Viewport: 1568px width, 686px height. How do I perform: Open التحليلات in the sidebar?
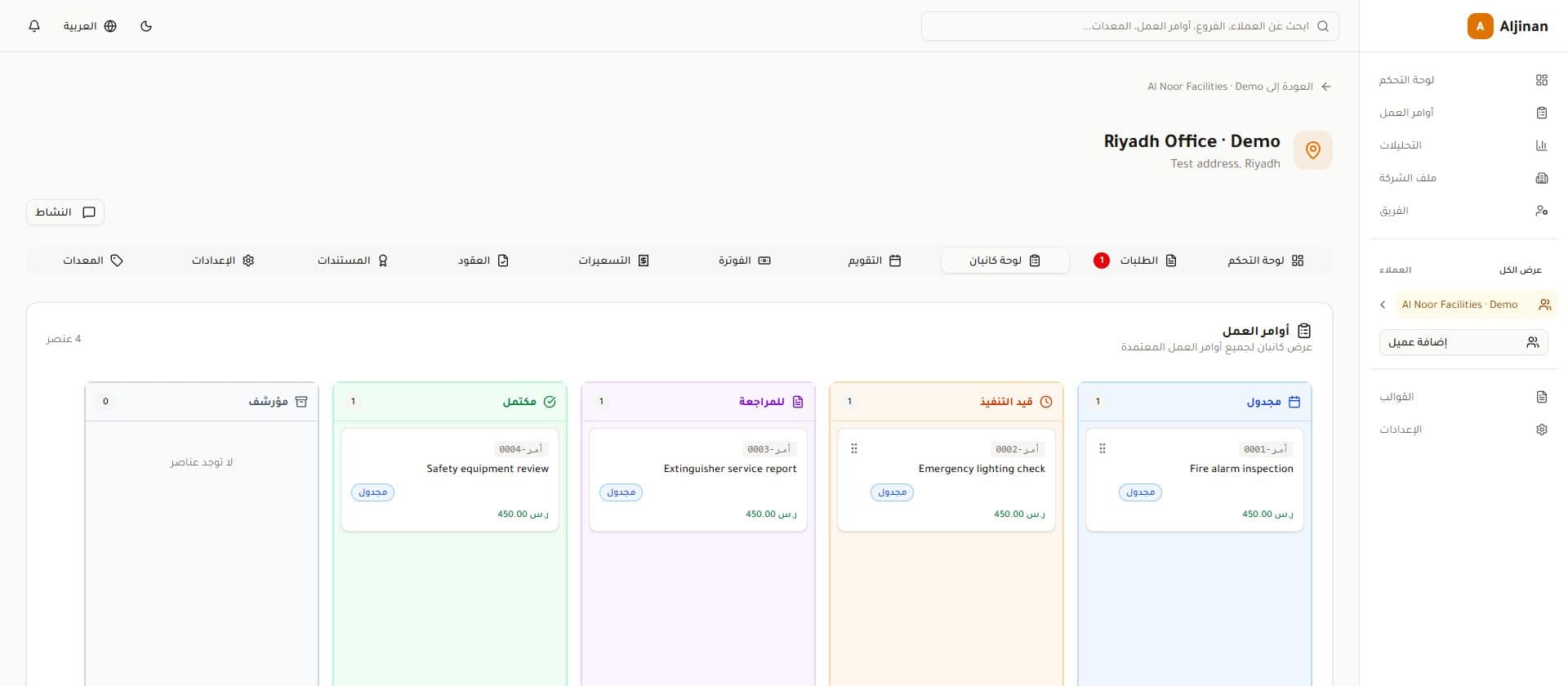click(x=1463, y=145)
